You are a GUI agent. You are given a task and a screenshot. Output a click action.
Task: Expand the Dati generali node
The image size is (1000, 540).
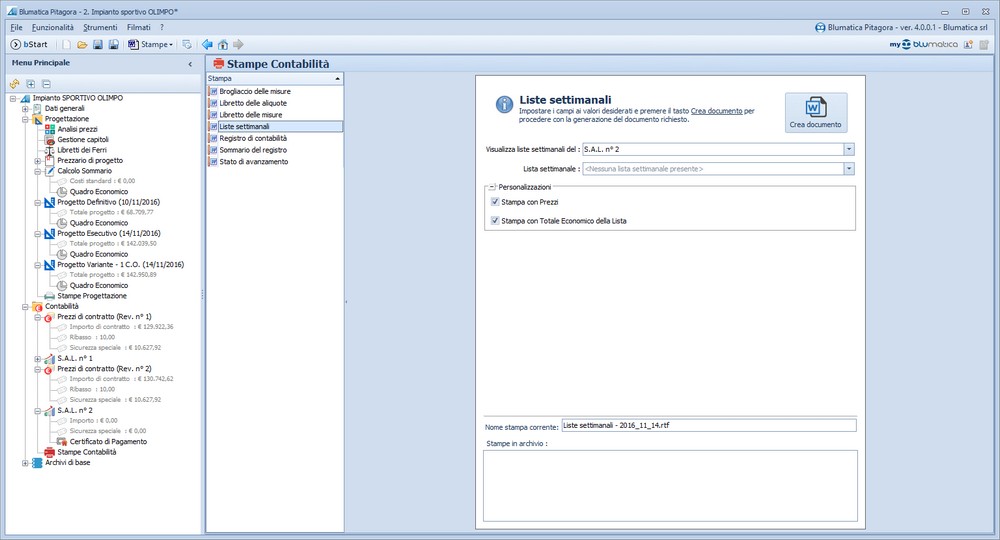26,109
